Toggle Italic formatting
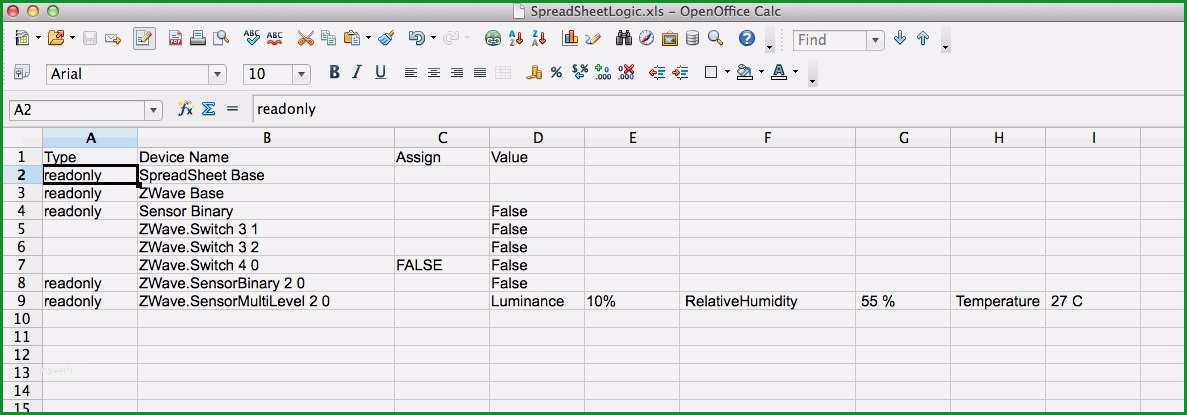The image size is (1187, 415). (x=357, y=72)
